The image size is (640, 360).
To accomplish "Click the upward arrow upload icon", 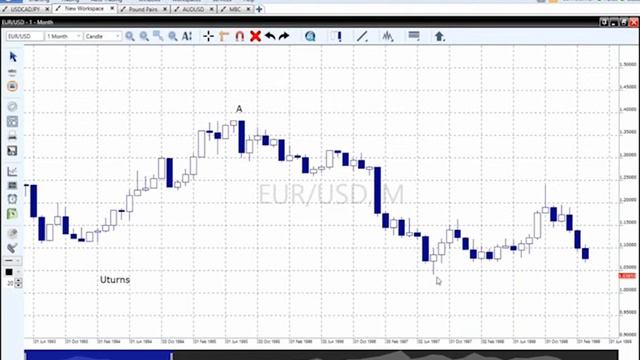I will pyautogui.click(x=439, y=36).
